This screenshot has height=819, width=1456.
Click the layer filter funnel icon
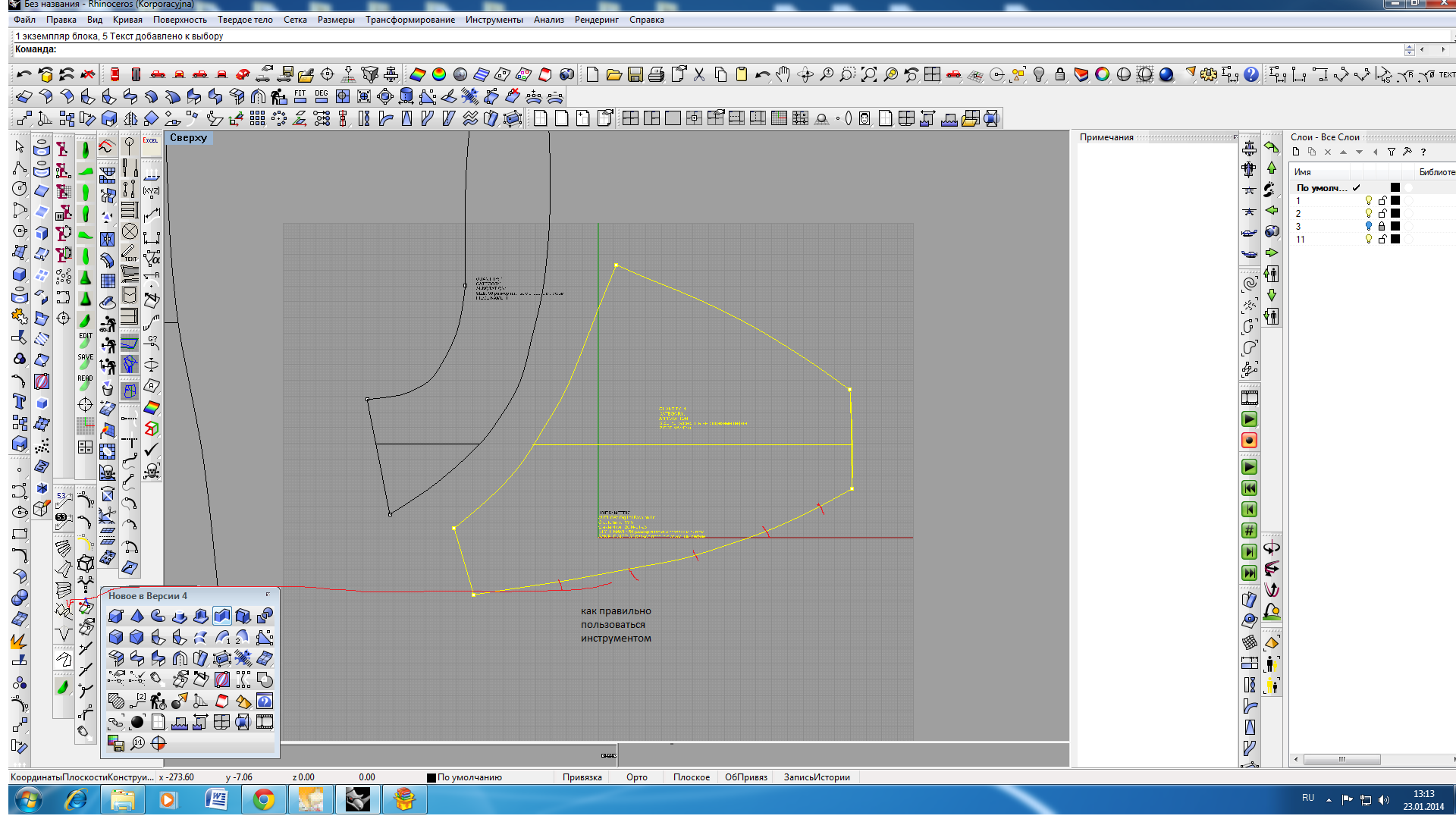[x=1392, y=152]
